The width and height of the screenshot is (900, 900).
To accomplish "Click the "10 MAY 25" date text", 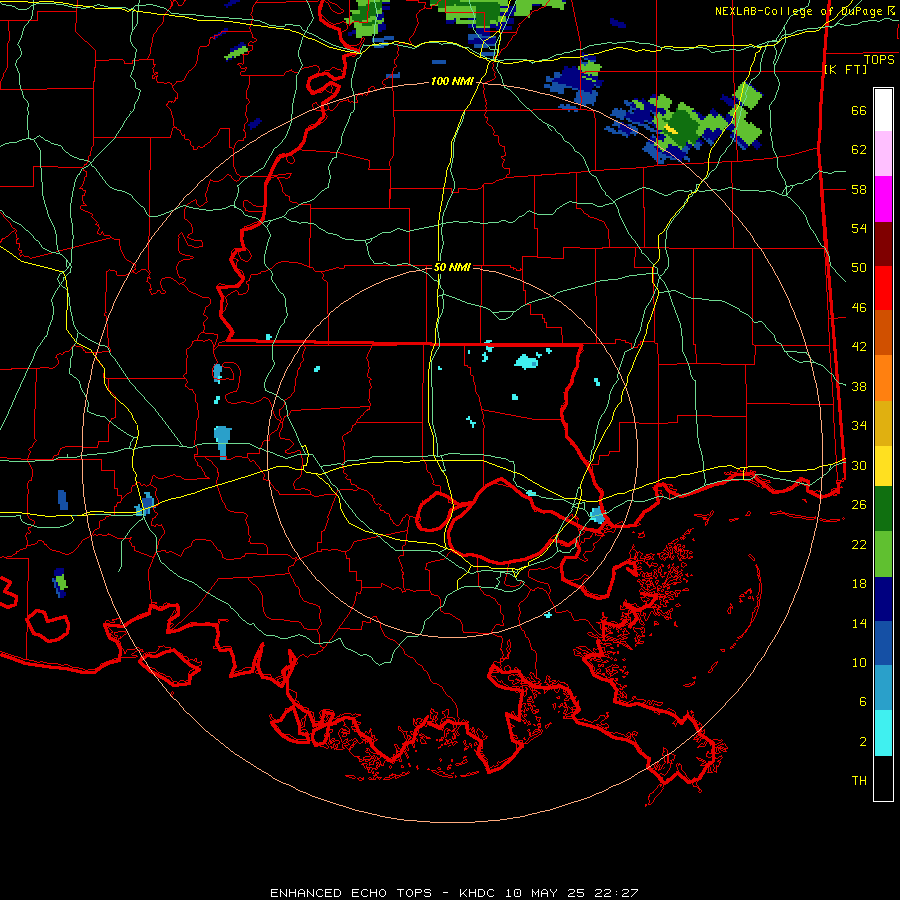I will pos(545,893).
